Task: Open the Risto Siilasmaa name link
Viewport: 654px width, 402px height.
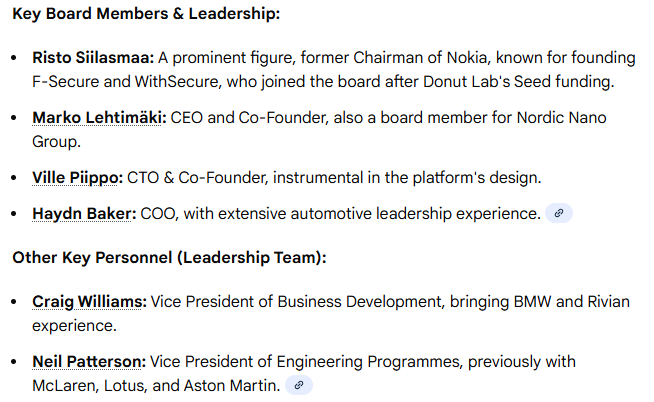Action: point(93,57)
